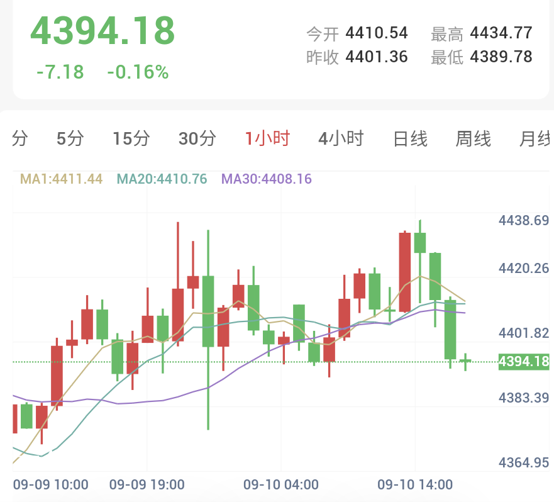Viewport: 554px width, 502px height.
Task: Click the 09-10 04:00 time label
Action: pos(281,484)
